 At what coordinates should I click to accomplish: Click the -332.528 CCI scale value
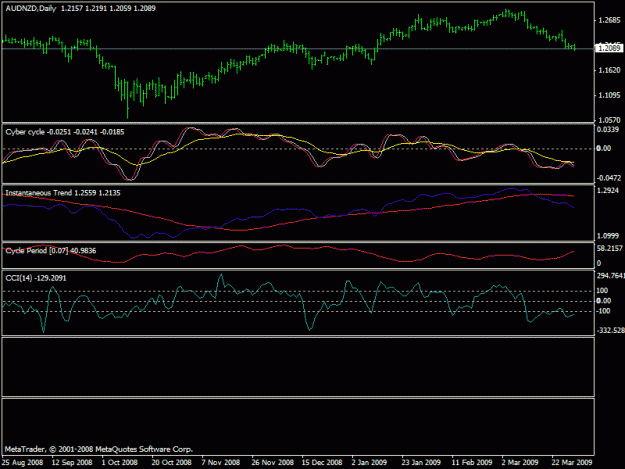[x=610, y=330]
